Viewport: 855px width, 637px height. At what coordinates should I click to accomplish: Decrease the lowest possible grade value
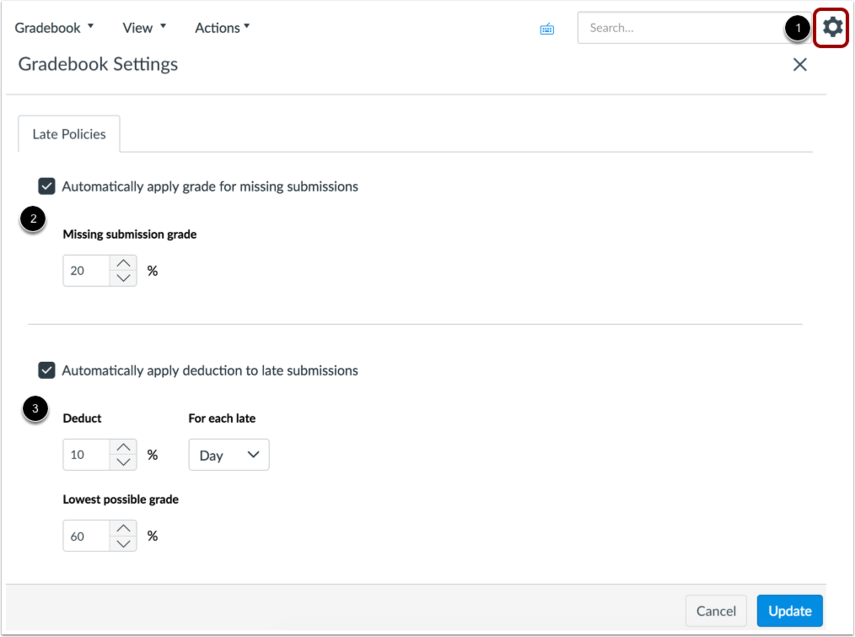(x=124, y=544)
